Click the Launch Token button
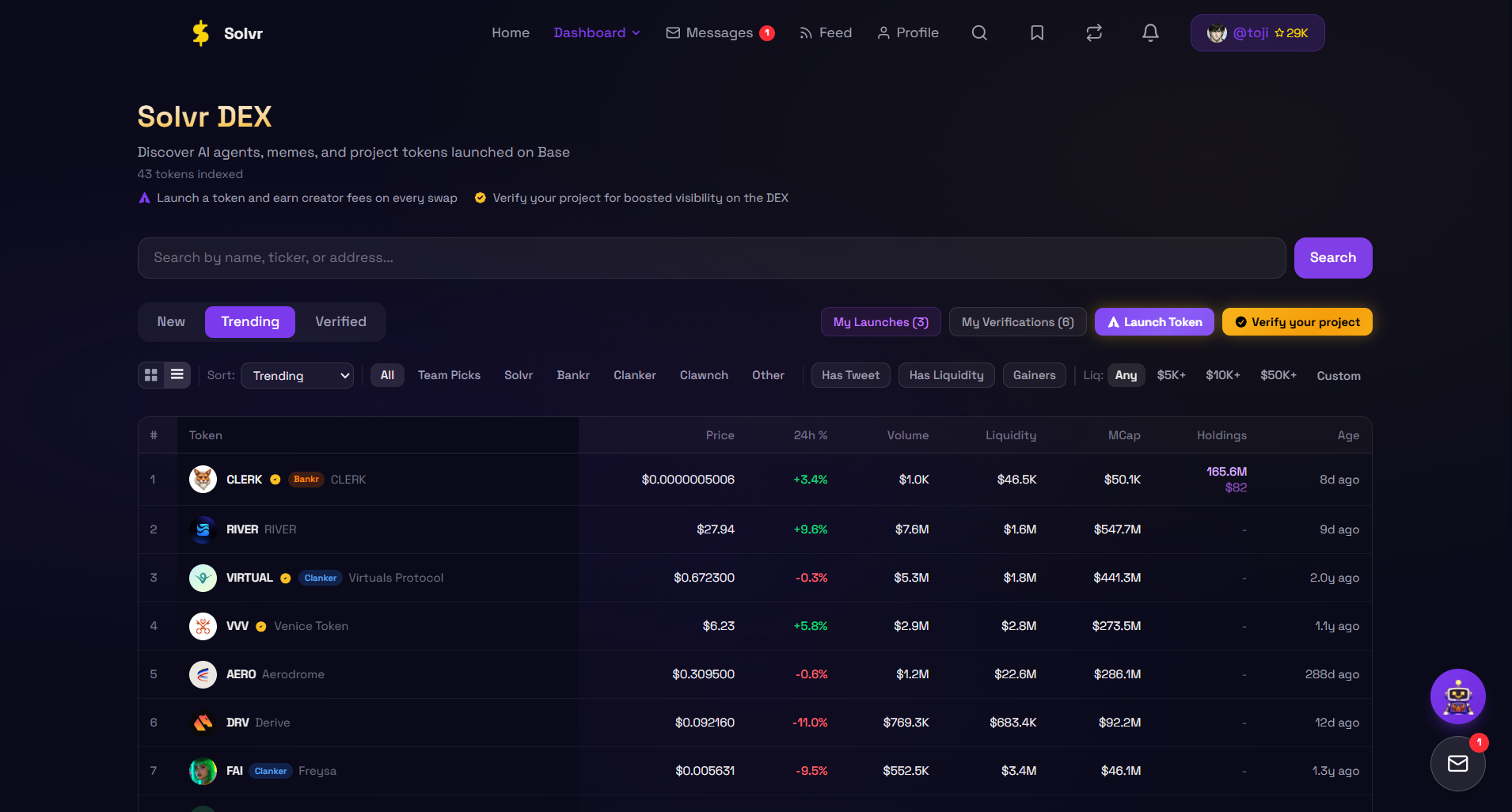Viewport: 1512px width, 812px height. coord(1154,322)
